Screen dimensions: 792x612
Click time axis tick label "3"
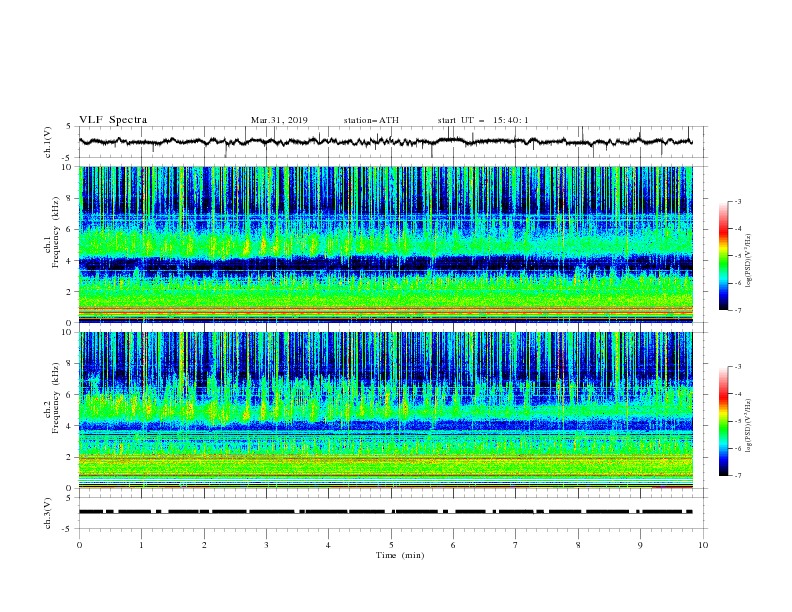click(266, 545)
